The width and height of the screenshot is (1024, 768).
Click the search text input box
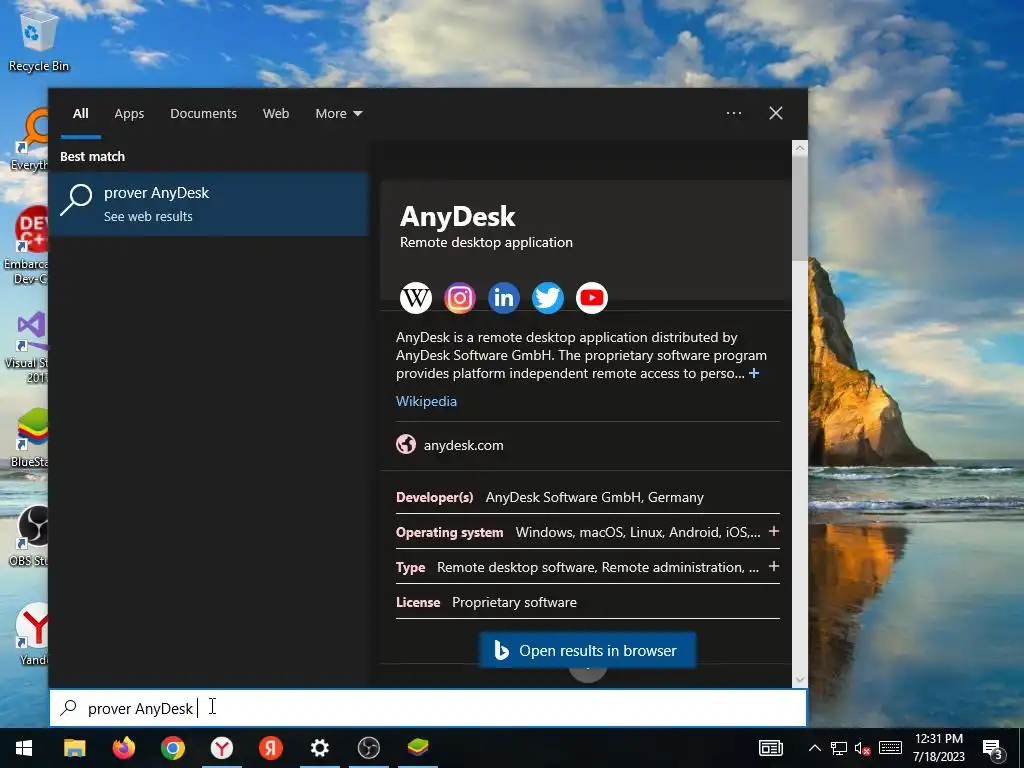click(428, 708)
